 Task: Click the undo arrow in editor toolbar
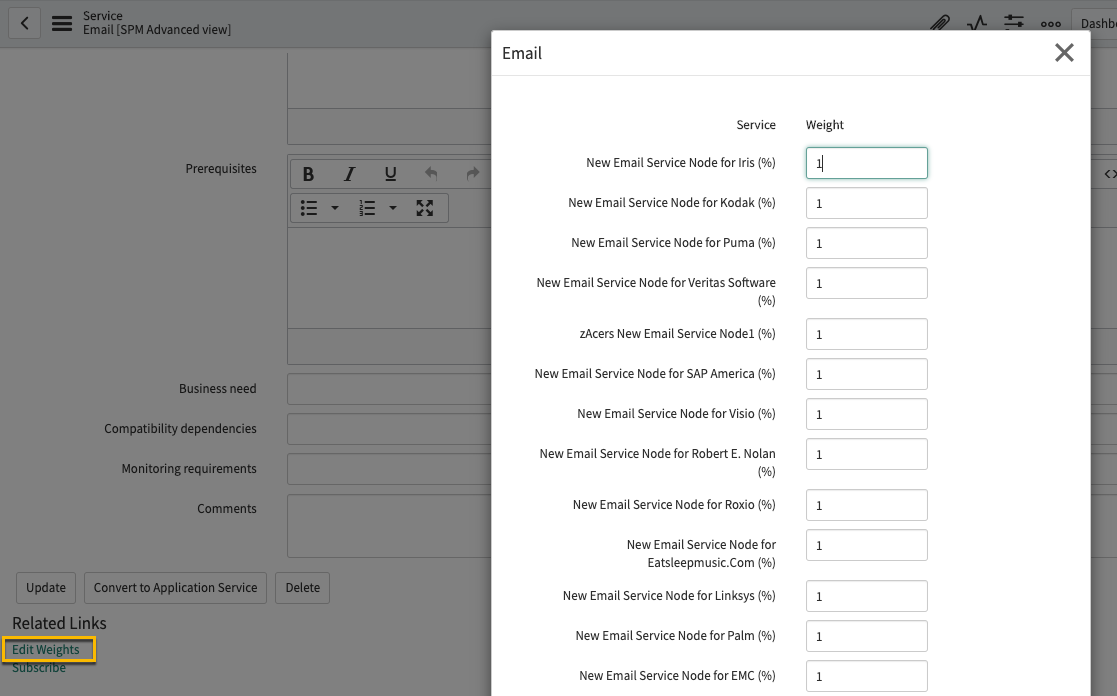point(431,174)
